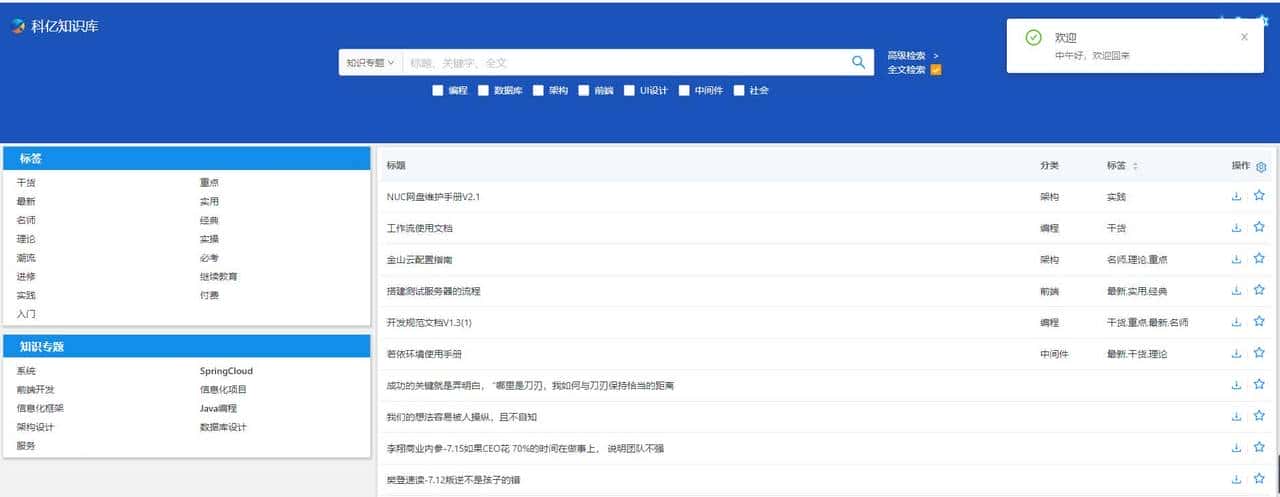This screenshot has height=497, width=1280.
Task: Star the 李翔商业内参-7.15 row
Action: point(1259,448)
